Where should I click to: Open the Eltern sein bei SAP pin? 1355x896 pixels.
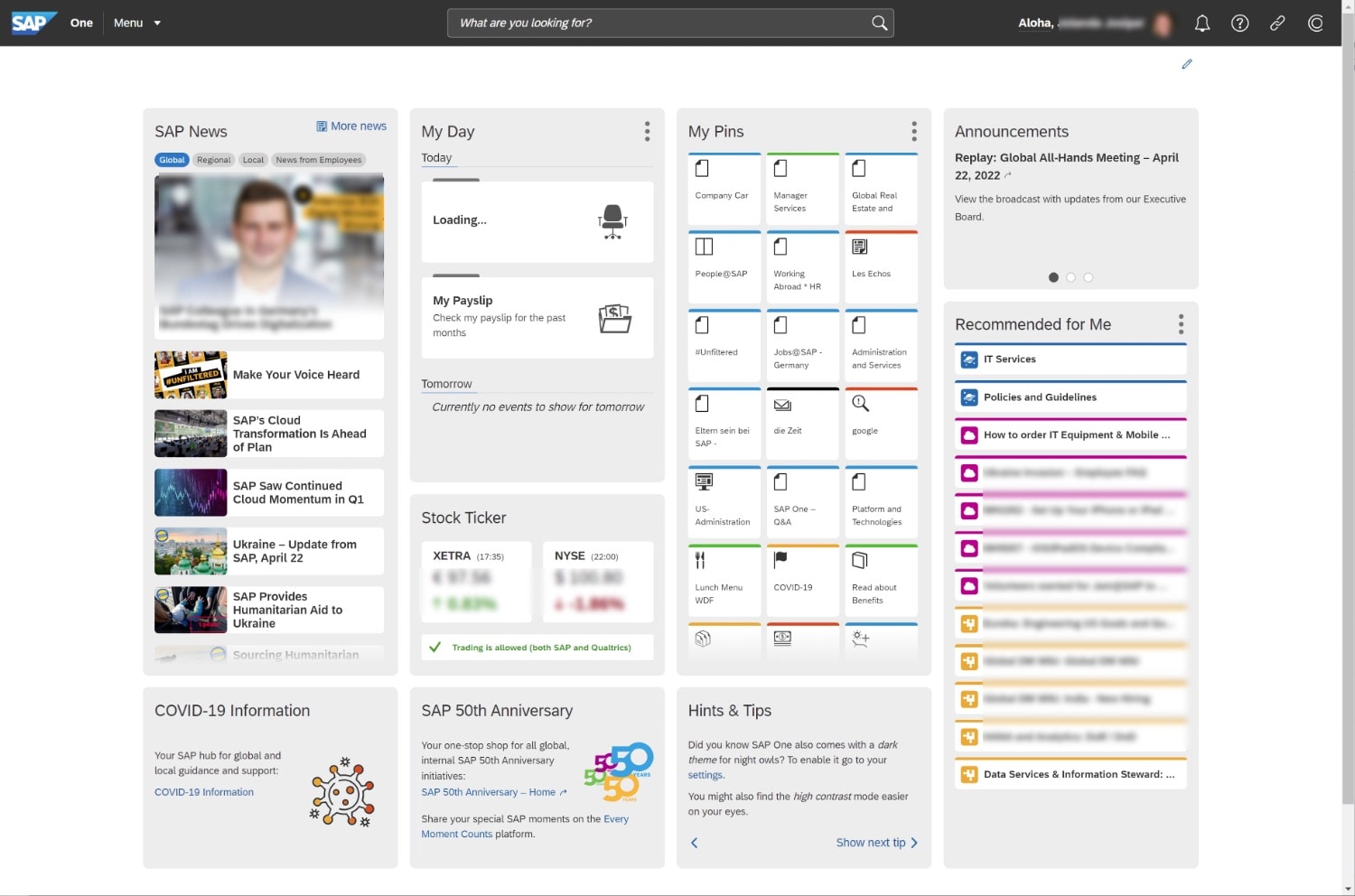724,425
